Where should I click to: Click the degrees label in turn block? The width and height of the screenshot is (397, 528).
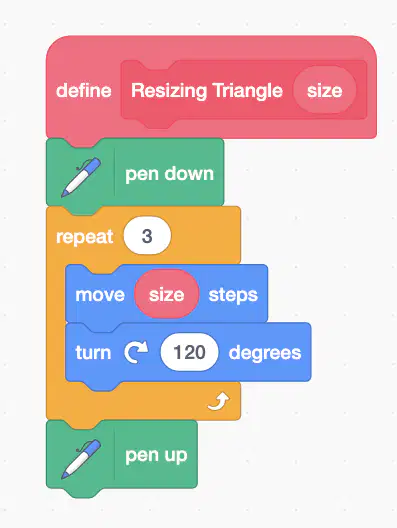pyautogui.click(x=265, y=353)
